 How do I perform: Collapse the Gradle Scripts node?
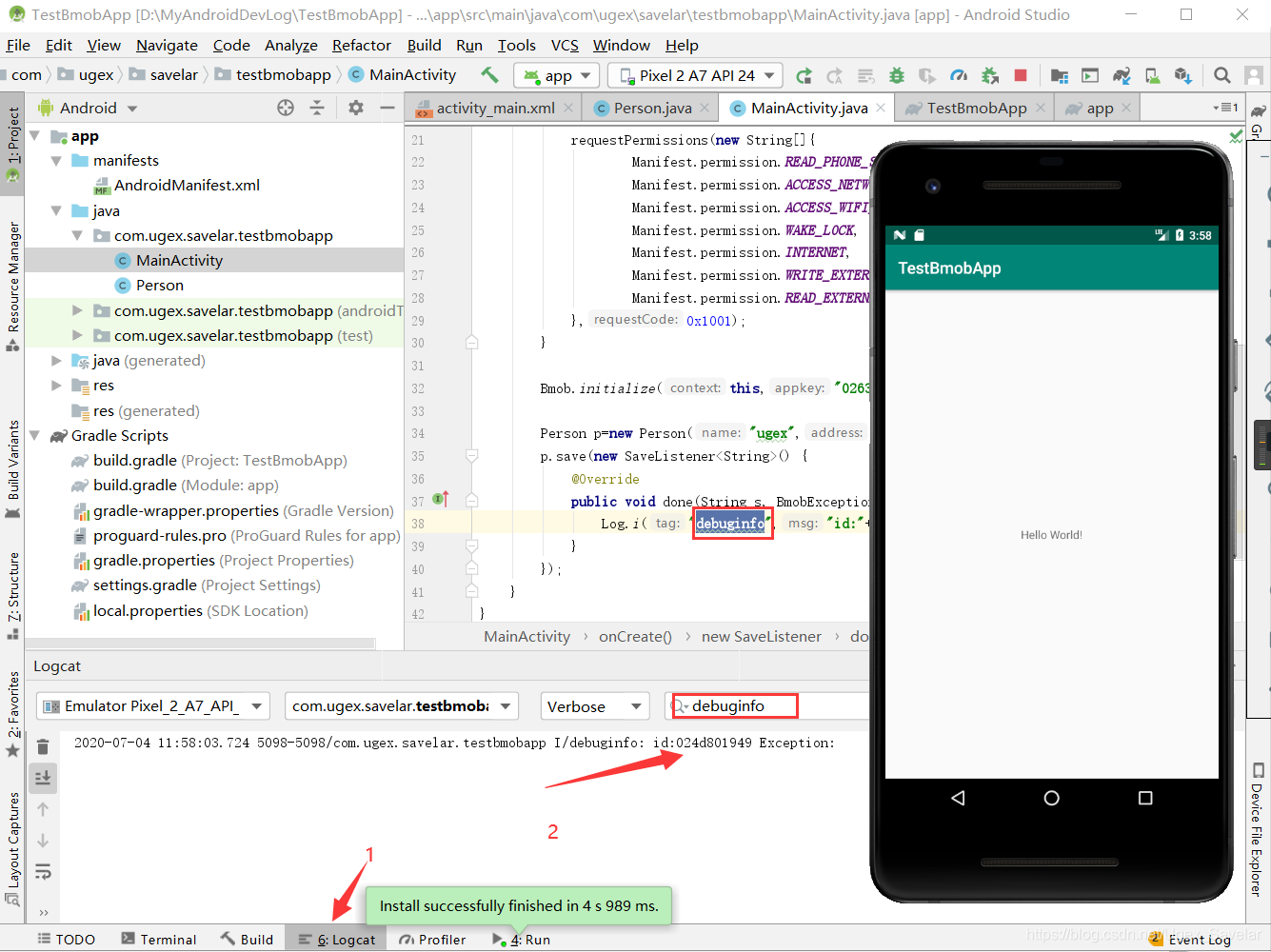point(34,436)
